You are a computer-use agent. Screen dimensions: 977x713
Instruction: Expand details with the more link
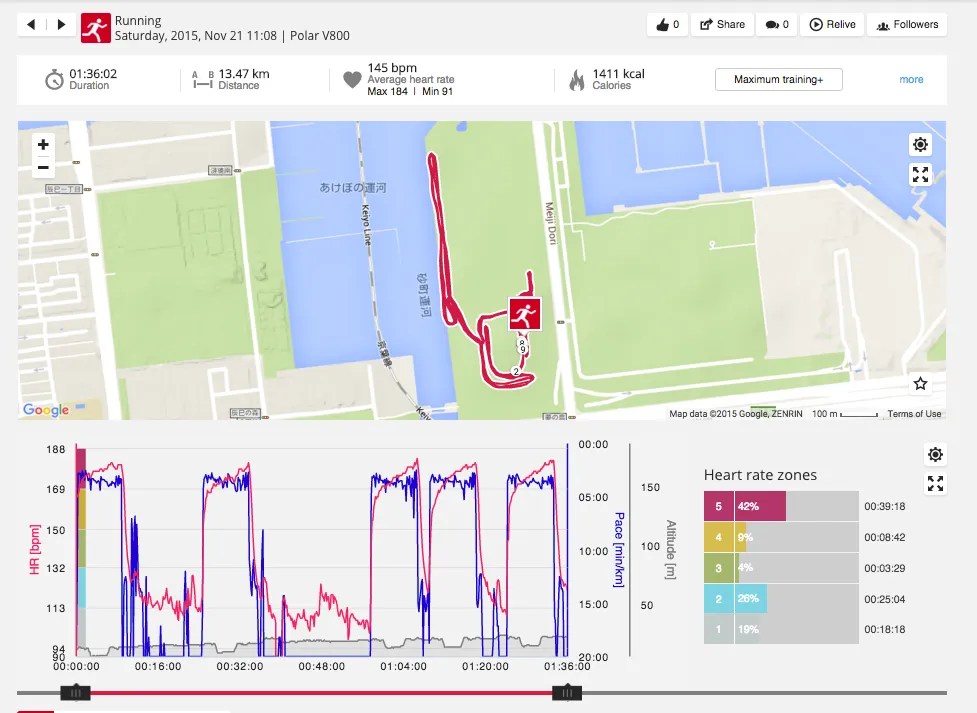(911, 80)
